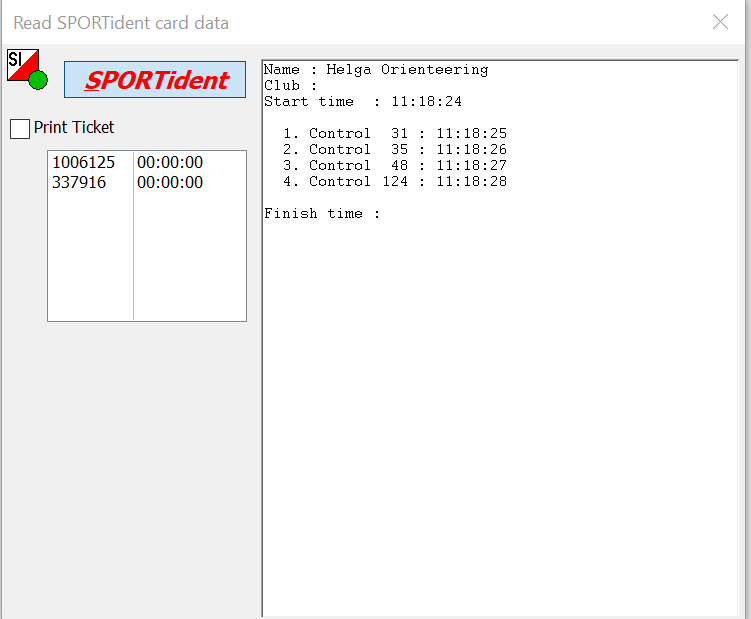751x619 pixels.
Task: Click the Finish time line
Action: coord(322,214)
